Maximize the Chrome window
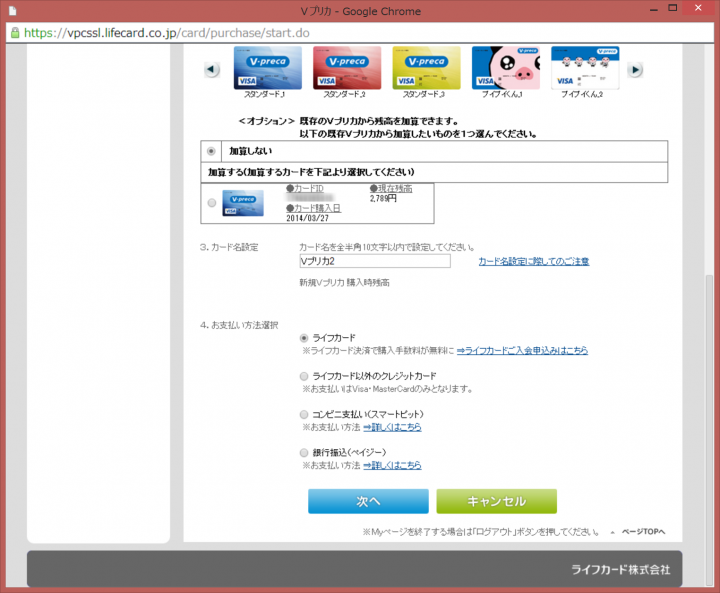 click(x=673, y=8)
